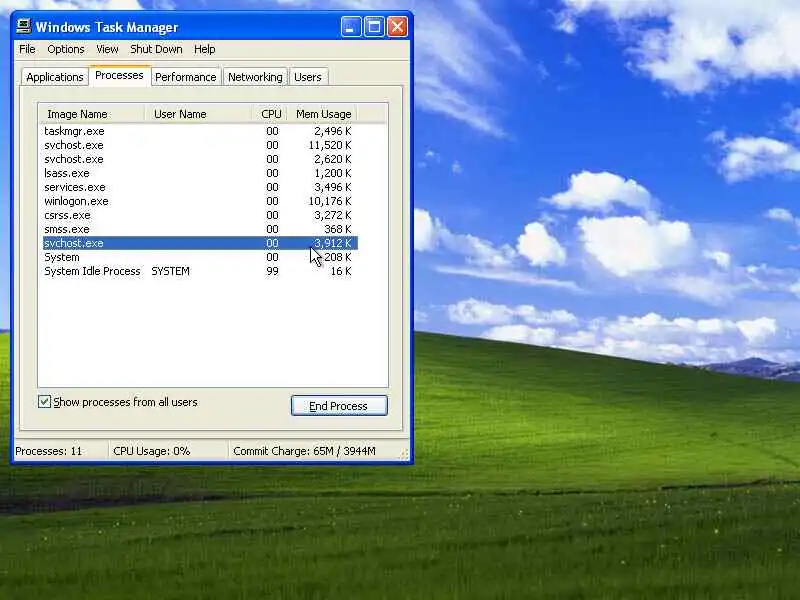Click CPU Usage: 0% status entry
This screenshot has height=600, width=800.
point(152,451)
